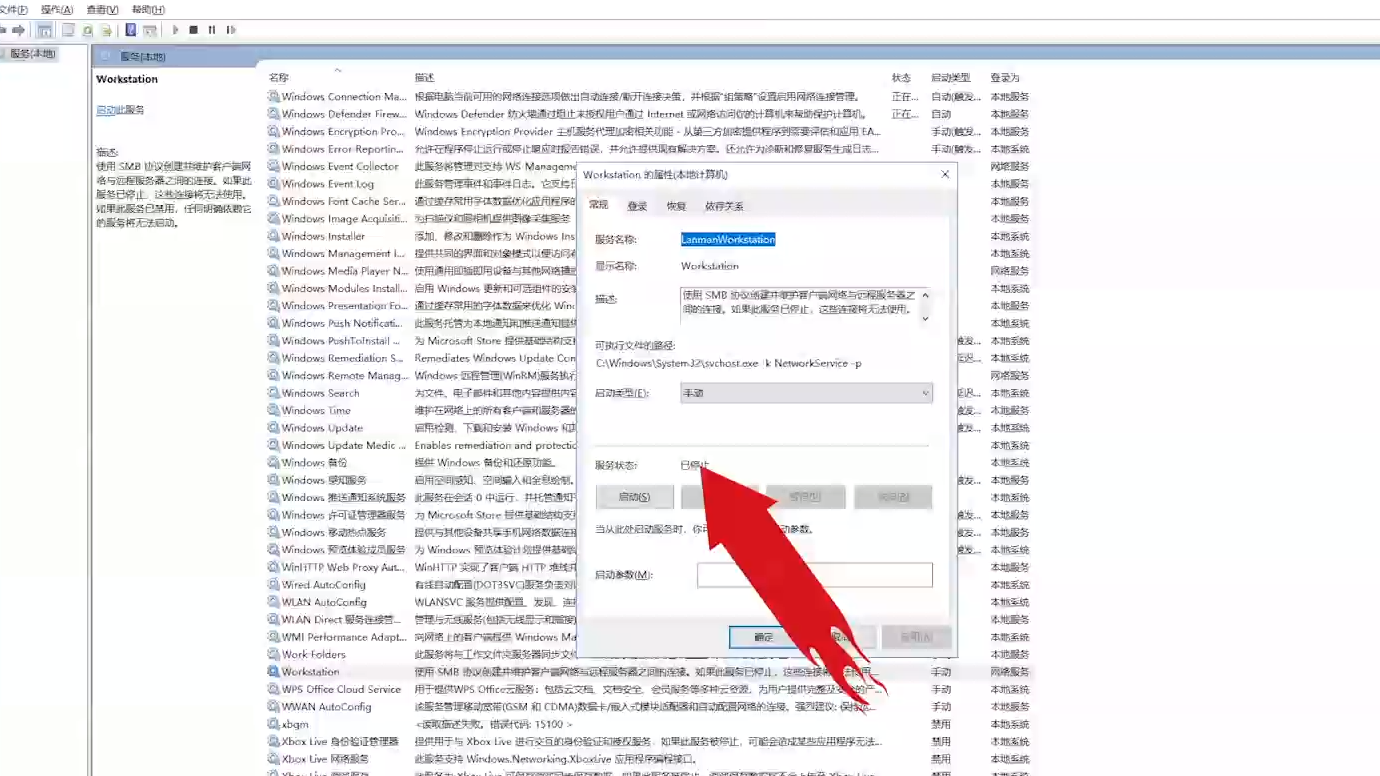1380x776 pixels.
Task: Click the gear icon beside the Workstation row
Action: point(273,672)
